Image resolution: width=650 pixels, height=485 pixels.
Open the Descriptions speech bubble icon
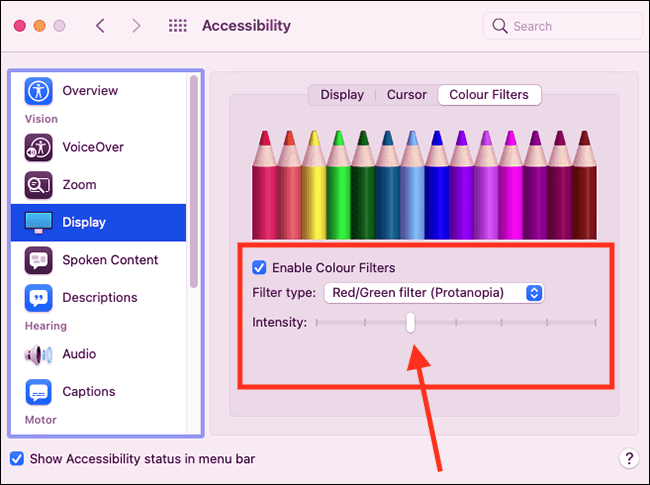coord(39,298)
